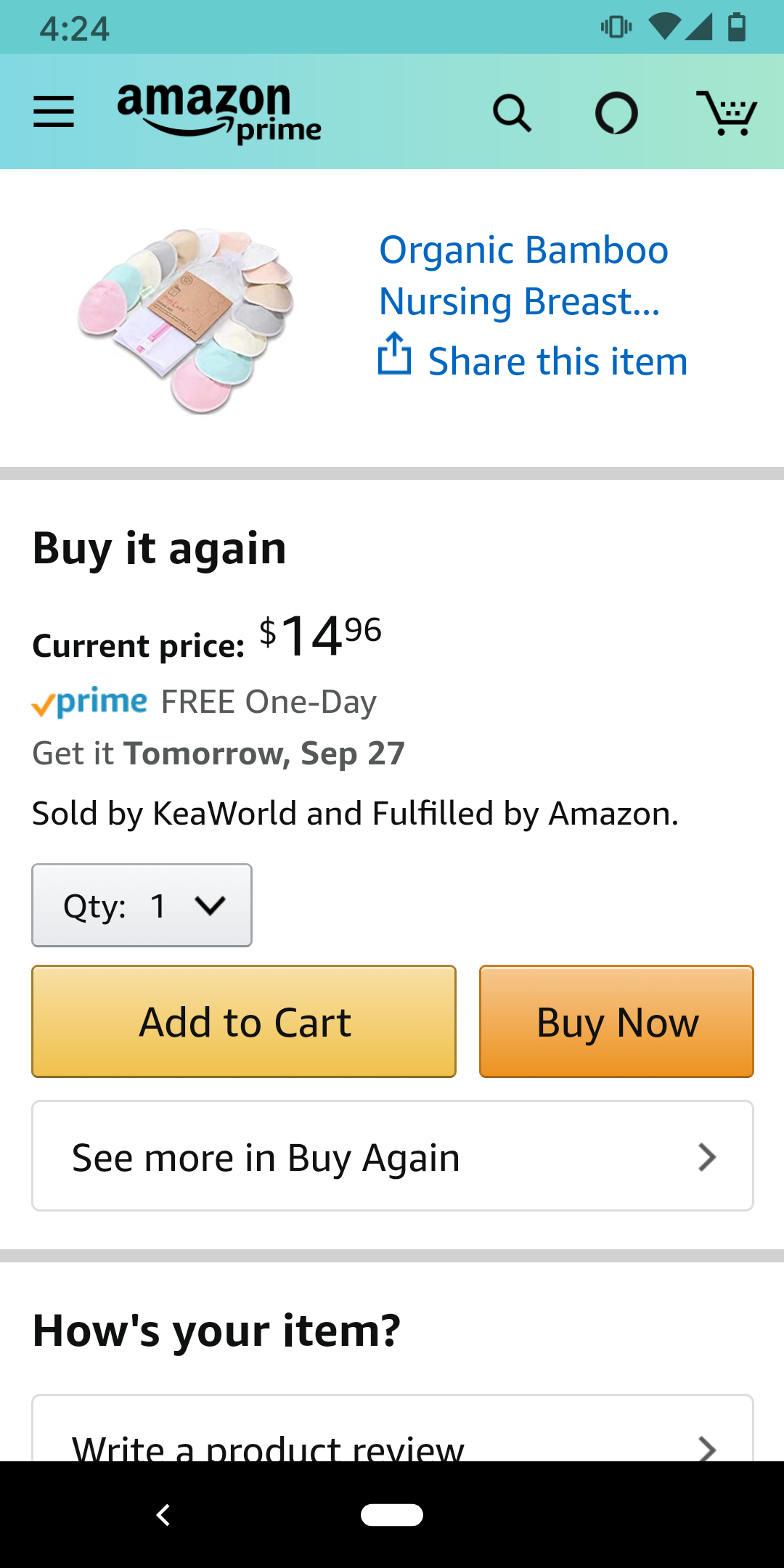The image size is (784, 1568).
Task: Tap the nursing pads product thumbnail
Action: click(187, 319)
